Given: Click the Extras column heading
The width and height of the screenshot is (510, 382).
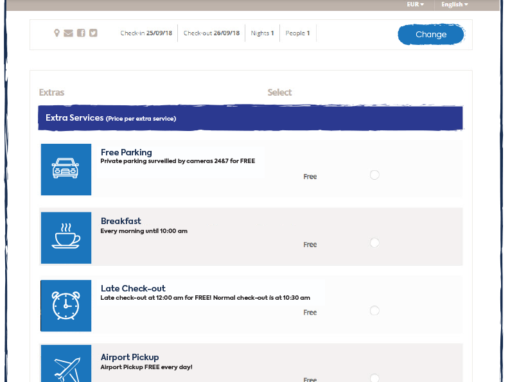Looking at the screenshot, I should click(52, 92).
